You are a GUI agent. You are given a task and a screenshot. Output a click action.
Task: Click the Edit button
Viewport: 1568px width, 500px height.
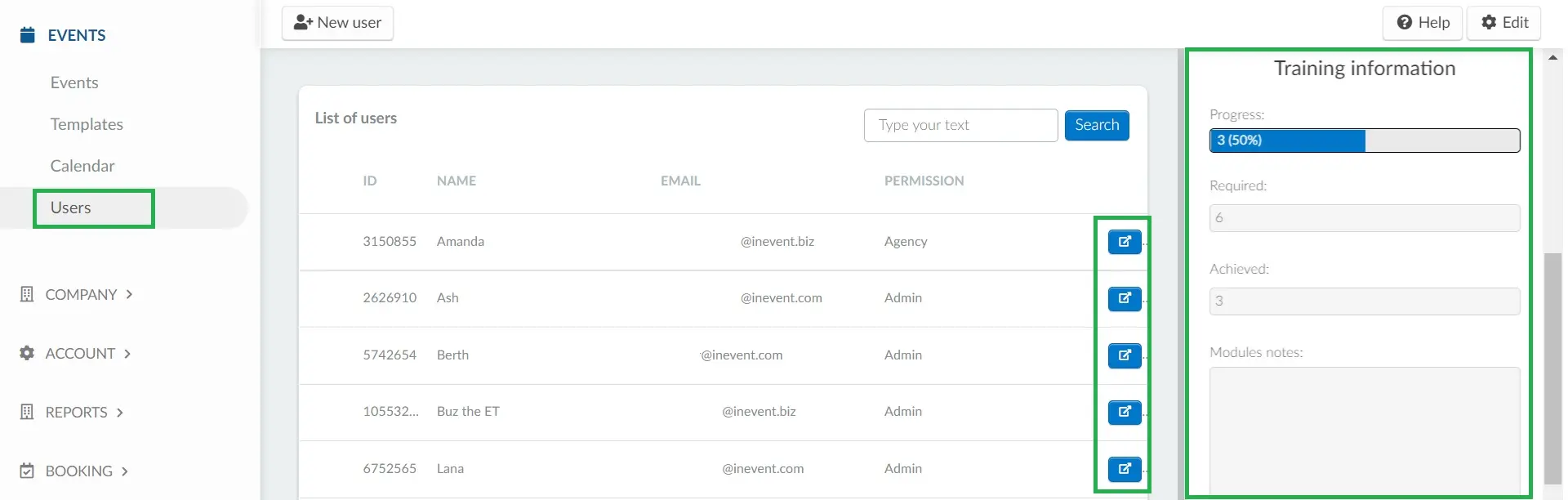[1503, 23]
